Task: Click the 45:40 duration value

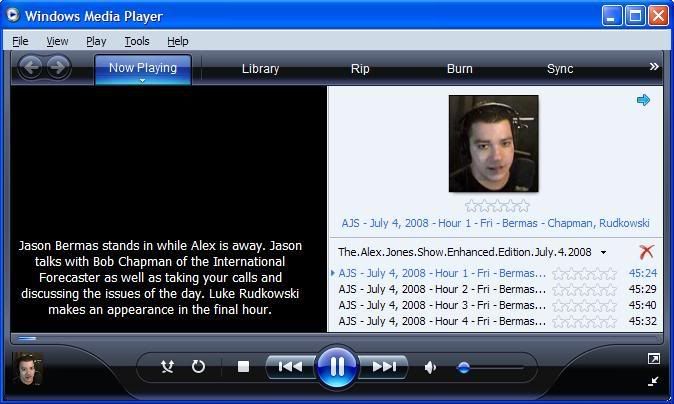Action: 643,305
